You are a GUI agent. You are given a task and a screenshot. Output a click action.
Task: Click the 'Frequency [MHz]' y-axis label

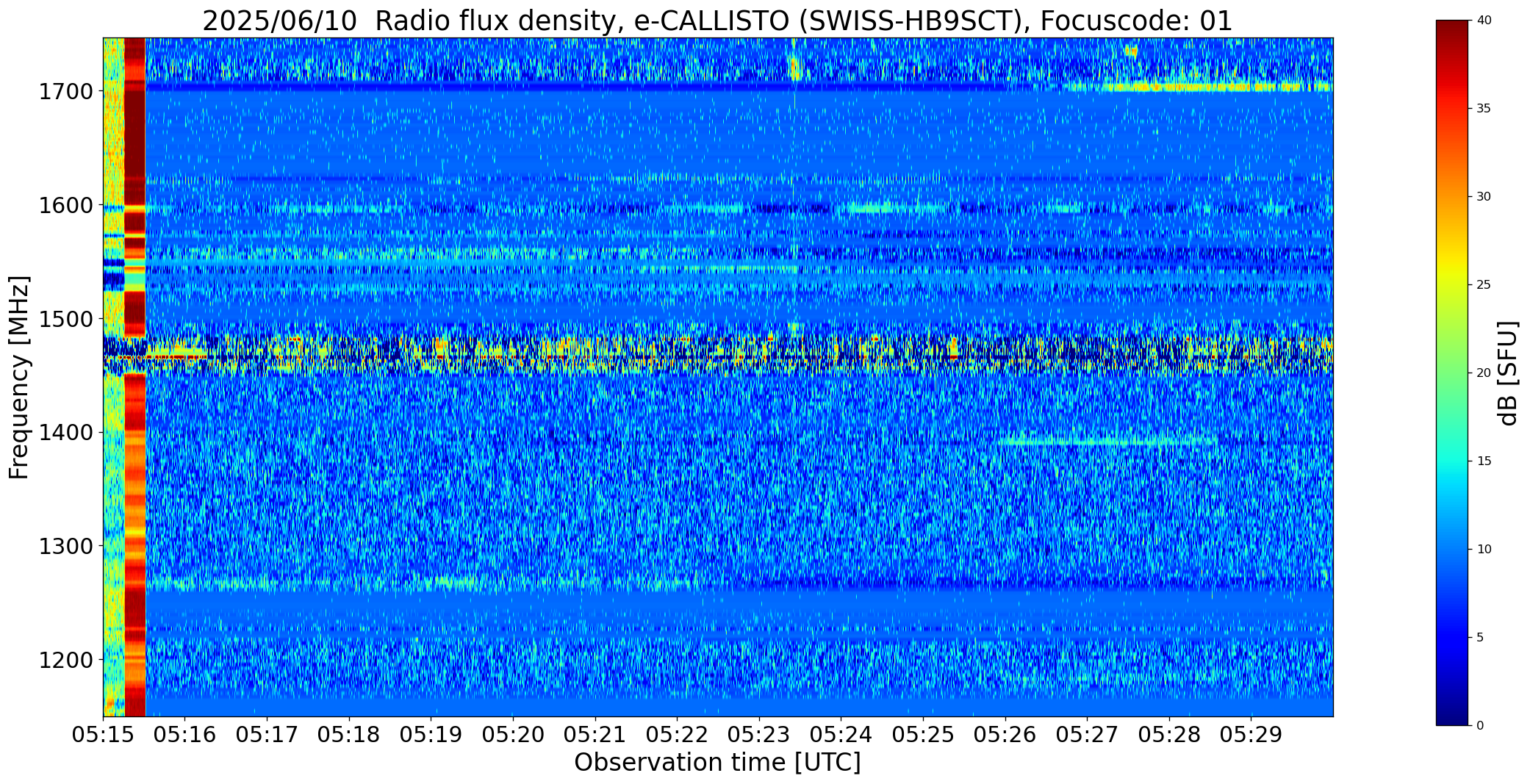tap(19, 378)
